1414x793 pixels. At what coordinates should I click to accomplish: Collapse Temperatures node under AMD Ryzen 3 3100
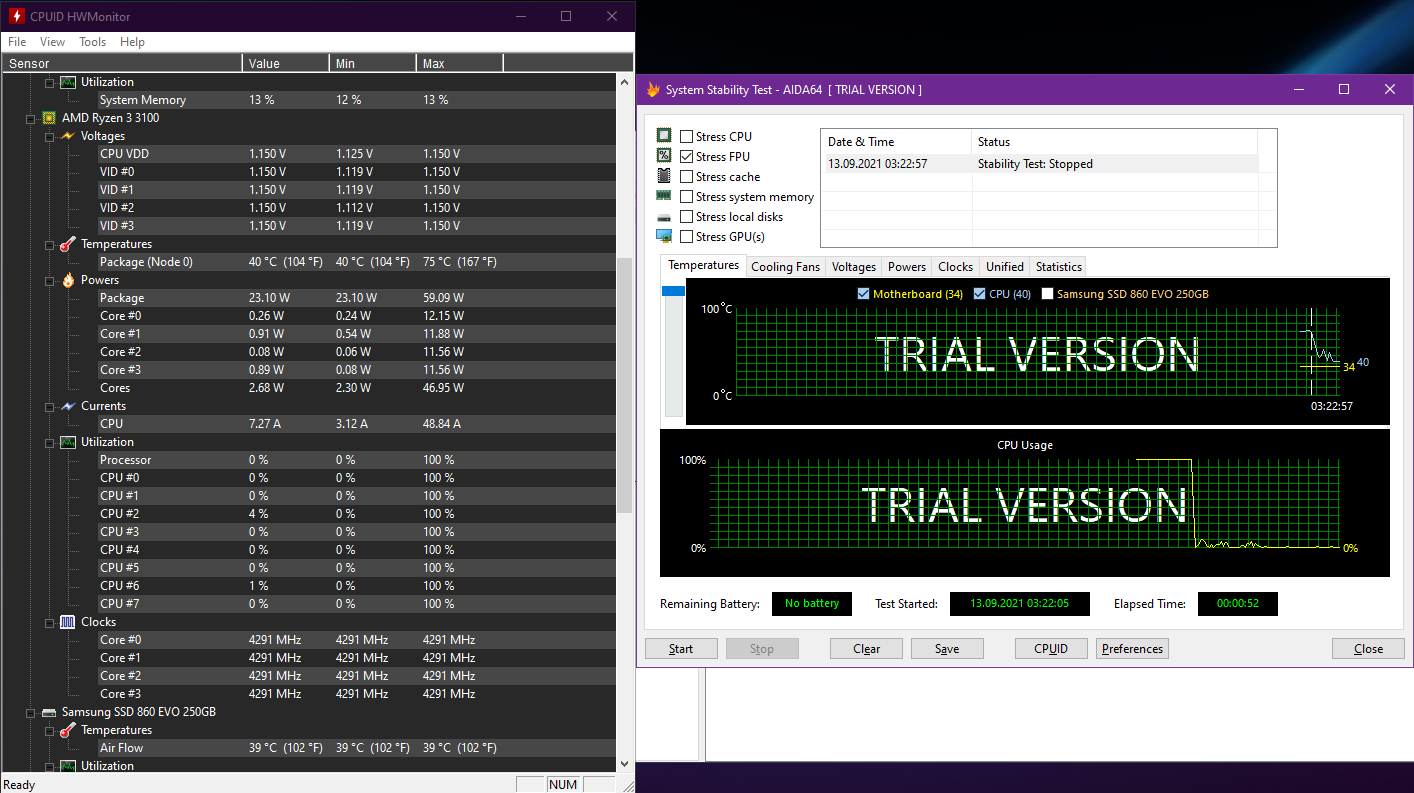point(49,244)
